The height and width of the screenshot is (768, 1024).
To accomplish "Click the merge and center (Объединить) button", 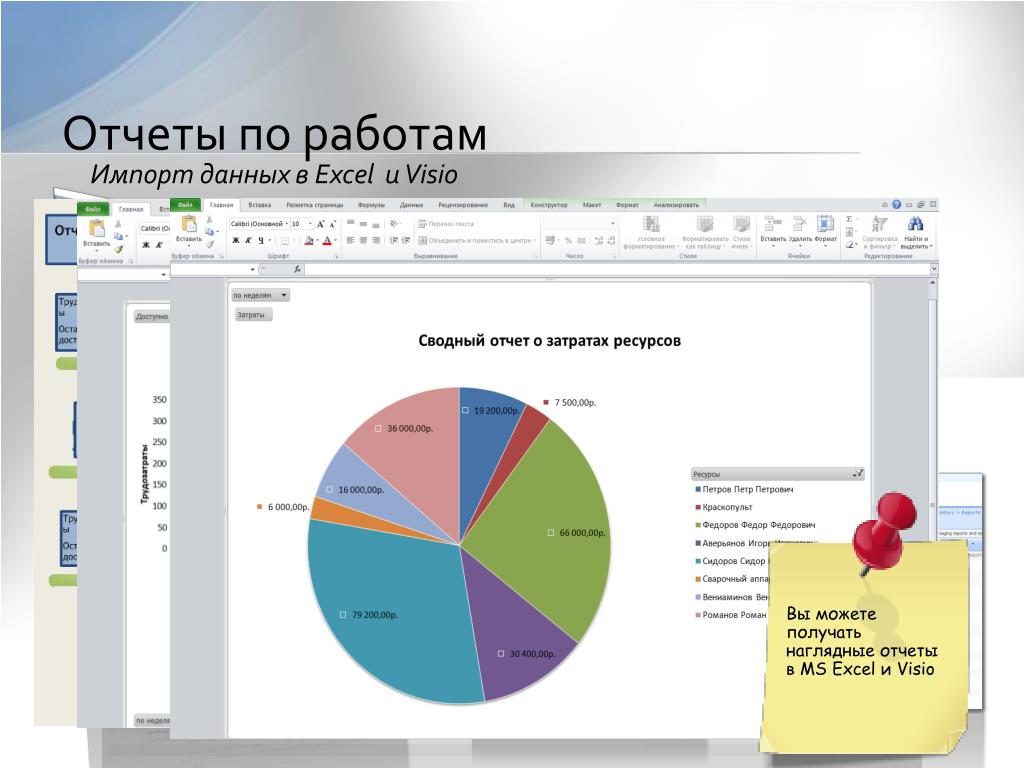I will [477, 240].
